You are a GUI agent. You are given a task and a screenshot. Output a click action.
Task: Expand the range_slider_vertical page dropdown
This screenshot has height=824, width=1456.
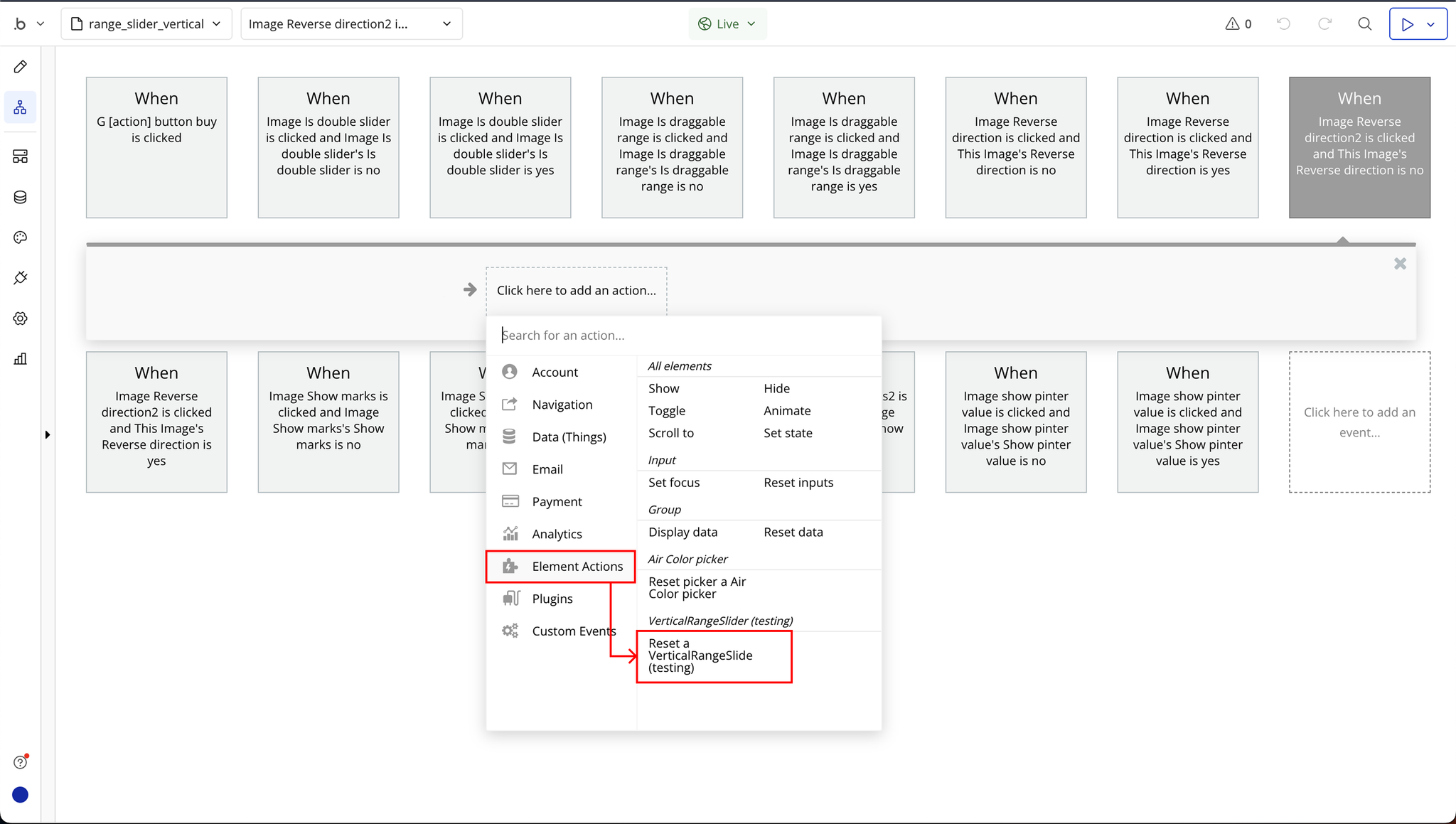146,24
